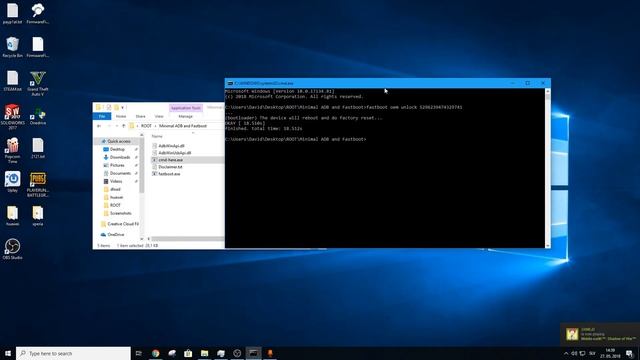Open Documents in the navigation pane
The image size is (640, 360).
pos(120,173)
